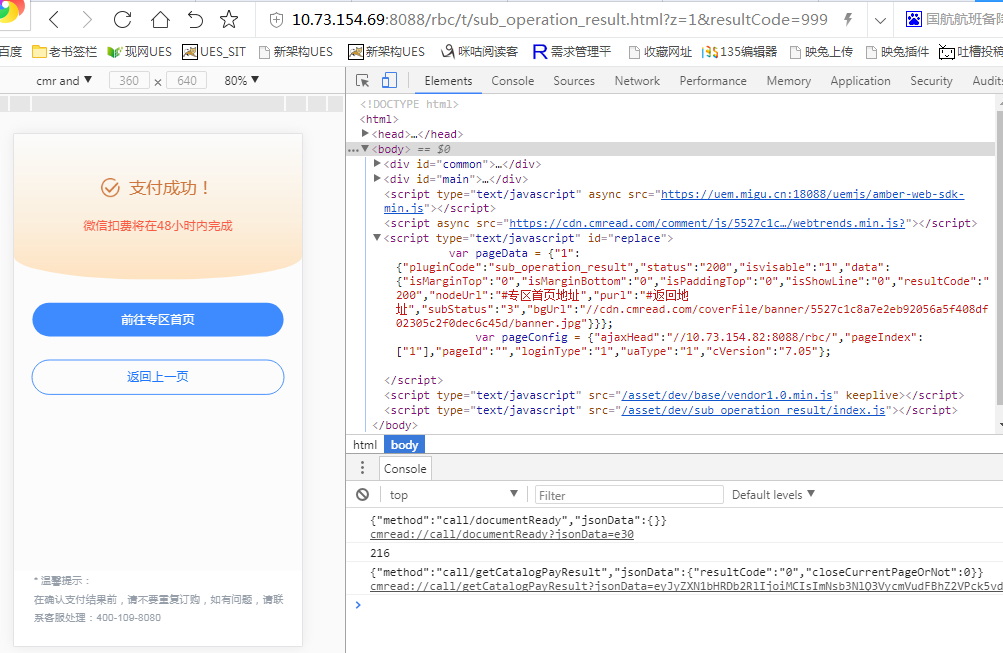This screenshot has width=1003, height=653.
Task: Click the console Filter input field
Action: [x=629, y=495]
